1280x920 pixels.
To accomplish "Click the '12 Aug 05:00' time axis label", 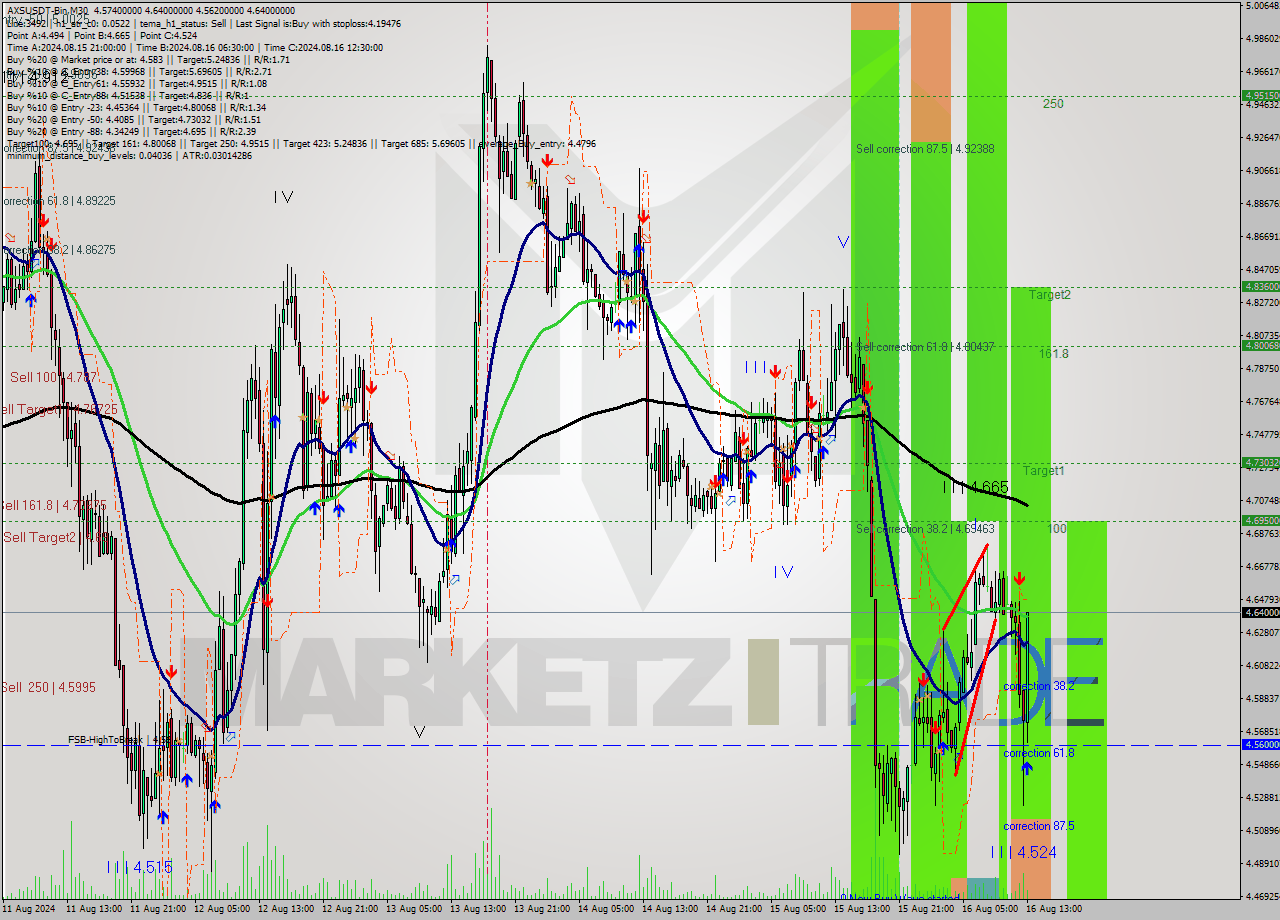I will [x=221, y=909].
